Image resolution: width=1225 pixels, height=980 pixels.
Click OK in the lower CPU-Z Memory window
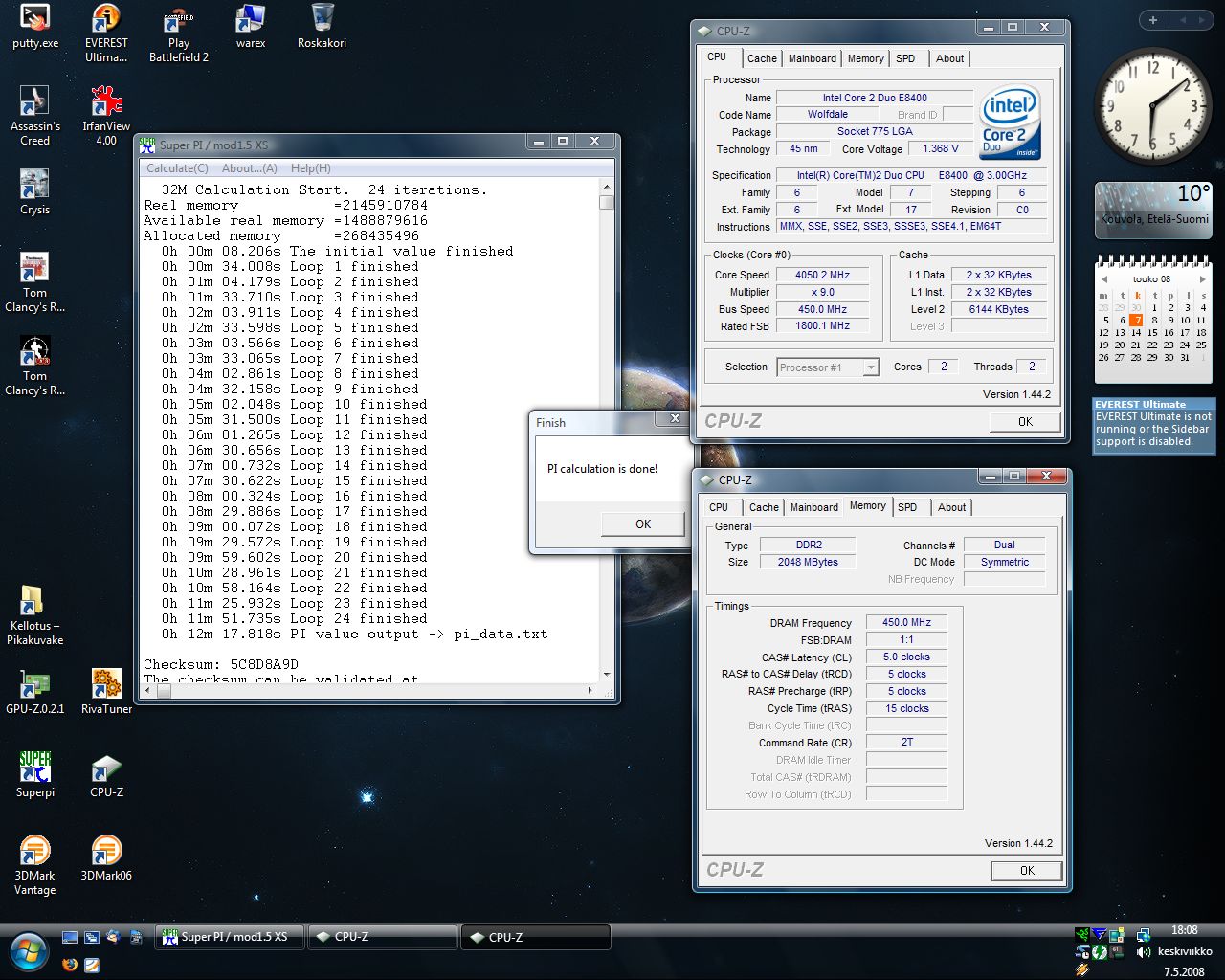click(1027, 870)
